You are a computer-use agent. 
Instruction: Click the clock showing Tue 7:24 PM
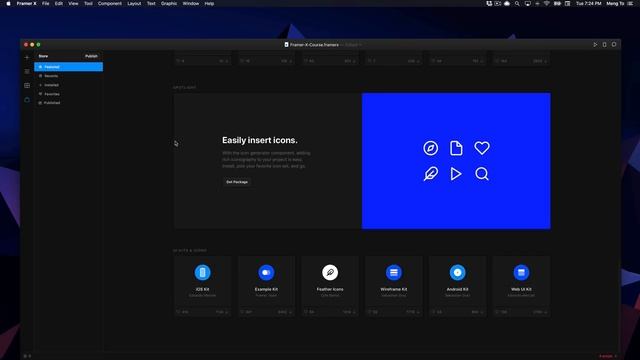coord(589,3)
